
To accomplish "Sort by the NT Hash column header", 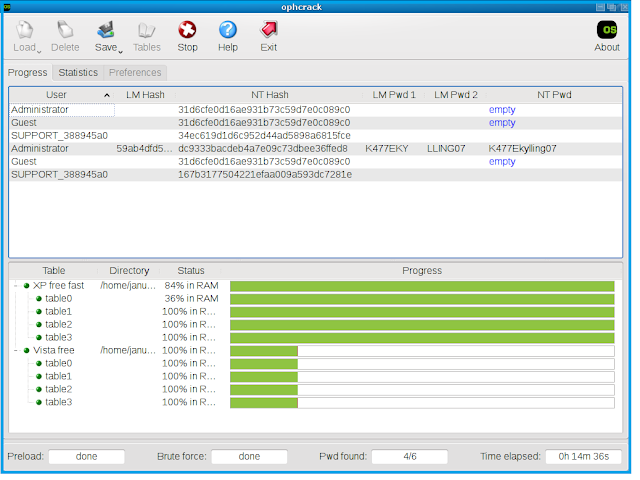I will click(x=269, y=95).
